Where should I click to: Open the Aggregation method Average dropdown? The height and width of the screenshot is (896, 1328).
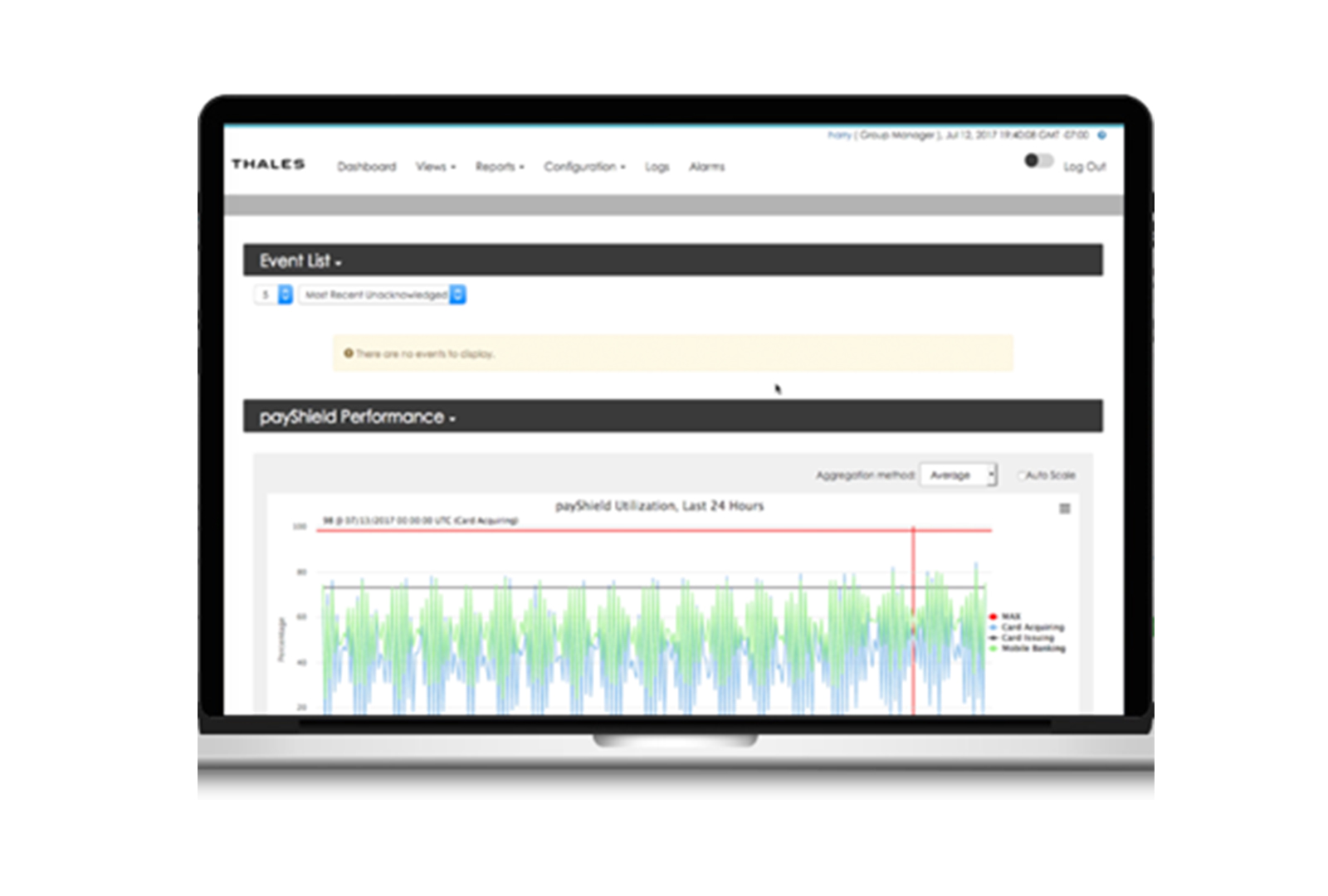coord(959,475)
